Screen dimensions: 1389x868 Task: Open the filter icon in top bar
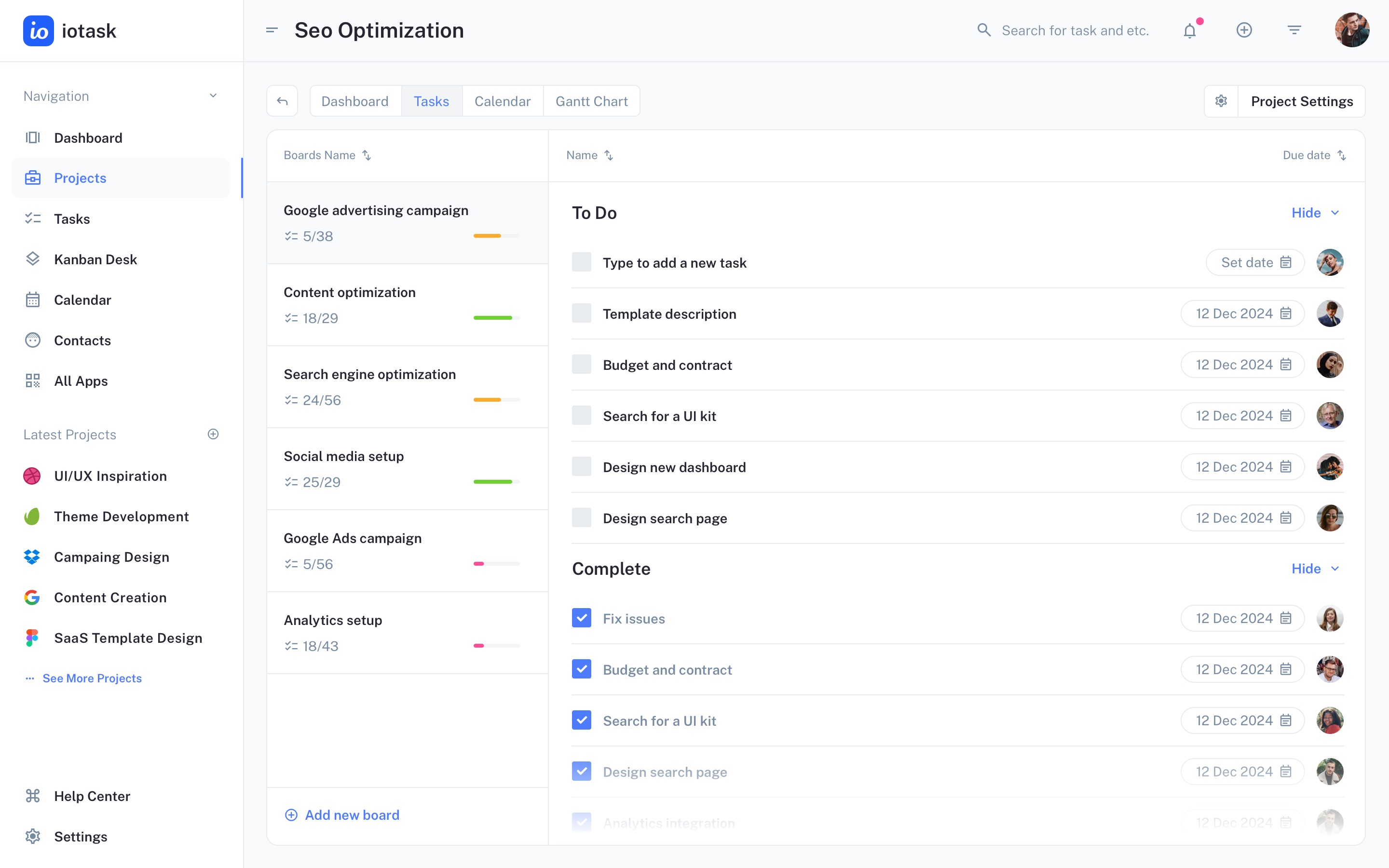1294,30
